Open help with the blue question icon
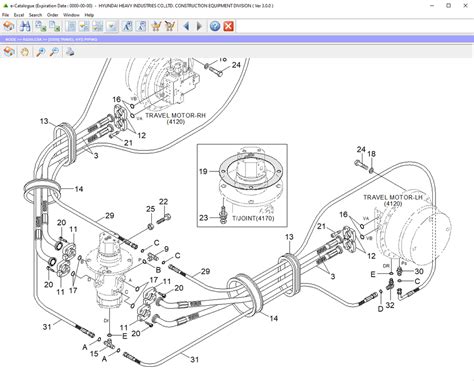The width and height of the screenshot is (474, 381). tap(215, 26)
